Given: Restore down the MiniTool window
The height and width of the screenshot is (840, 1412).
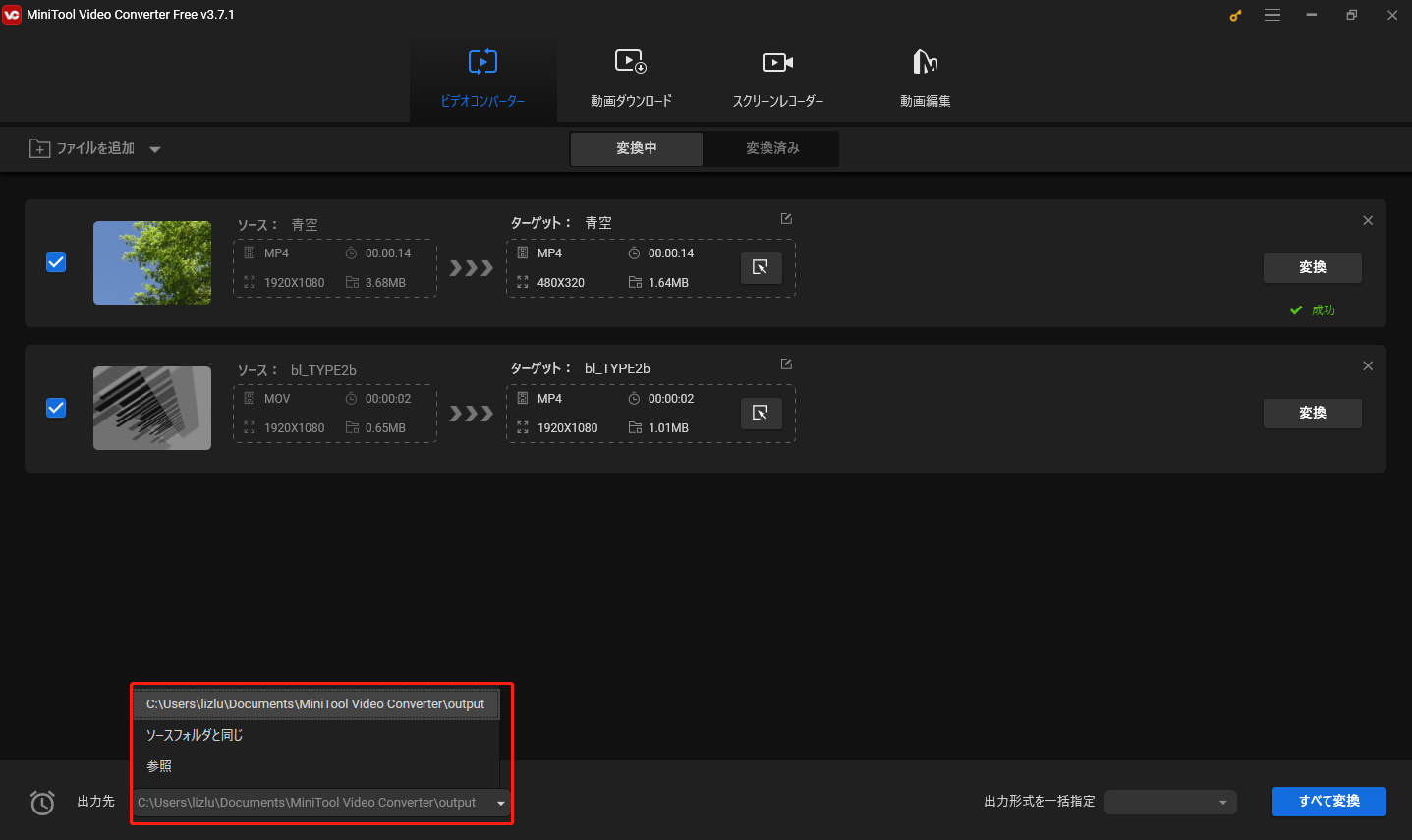Looking at the screenshot, I should coord(1352,15).
